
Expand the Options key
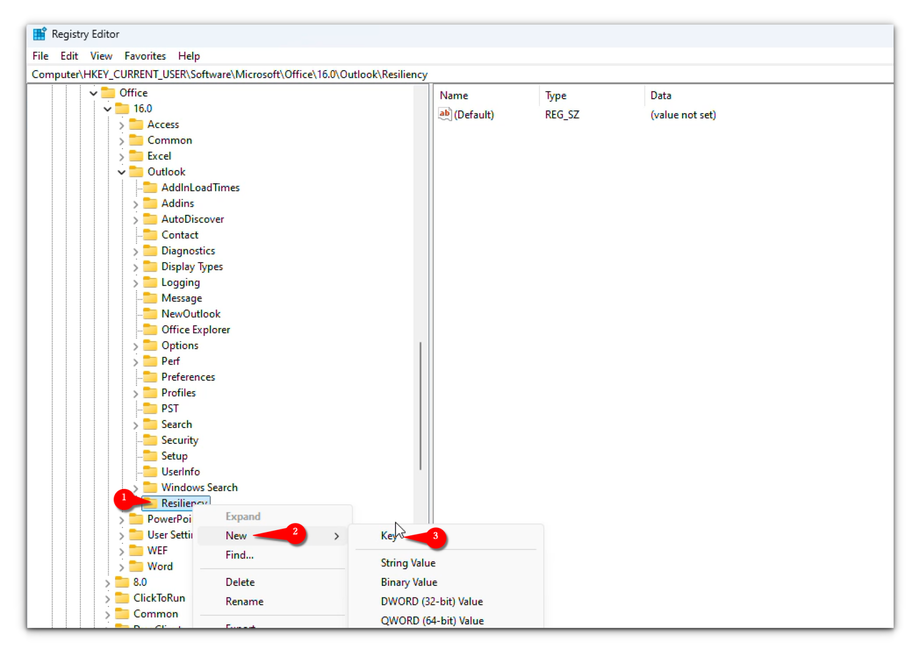pyautogui.click(x=136, y=346)
